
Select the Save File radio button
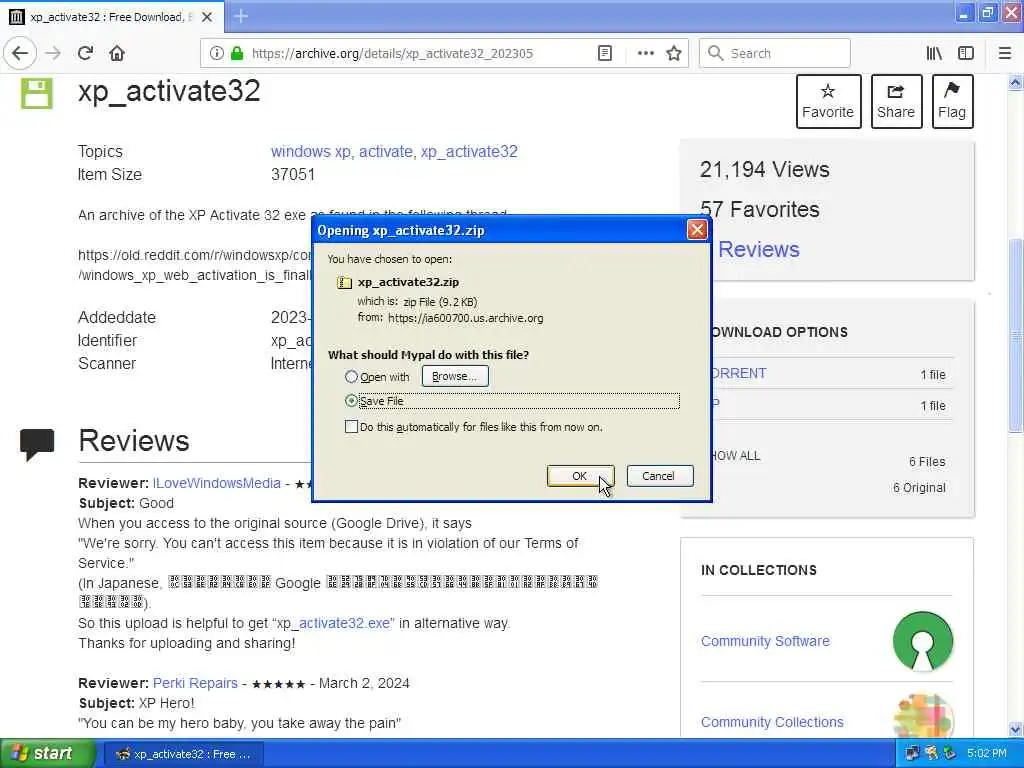[351, 400]
